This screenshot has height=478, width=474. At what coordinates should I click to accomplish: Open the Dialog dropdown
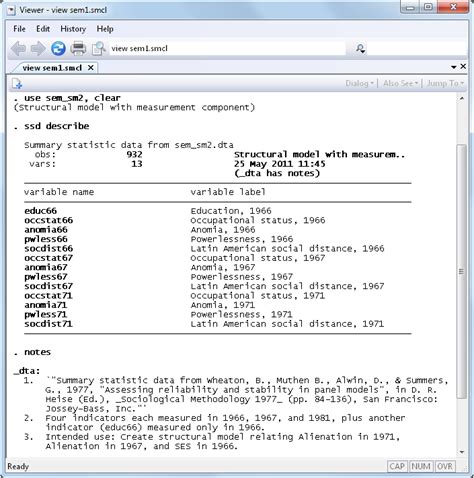[x=359, y=83]
